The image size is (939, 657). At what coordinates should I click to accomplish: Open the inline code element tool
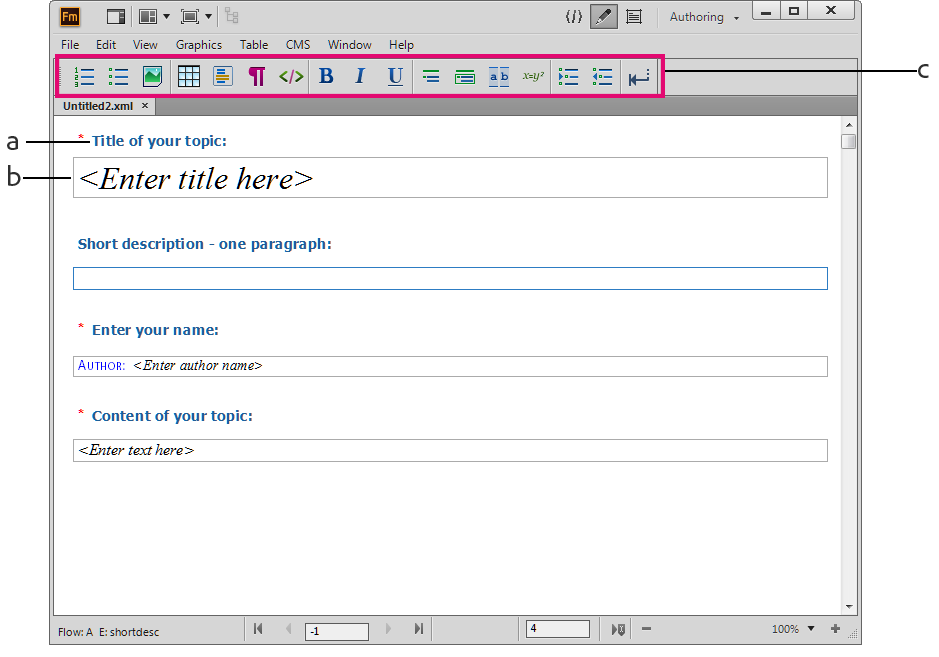(x=290, y=76)
